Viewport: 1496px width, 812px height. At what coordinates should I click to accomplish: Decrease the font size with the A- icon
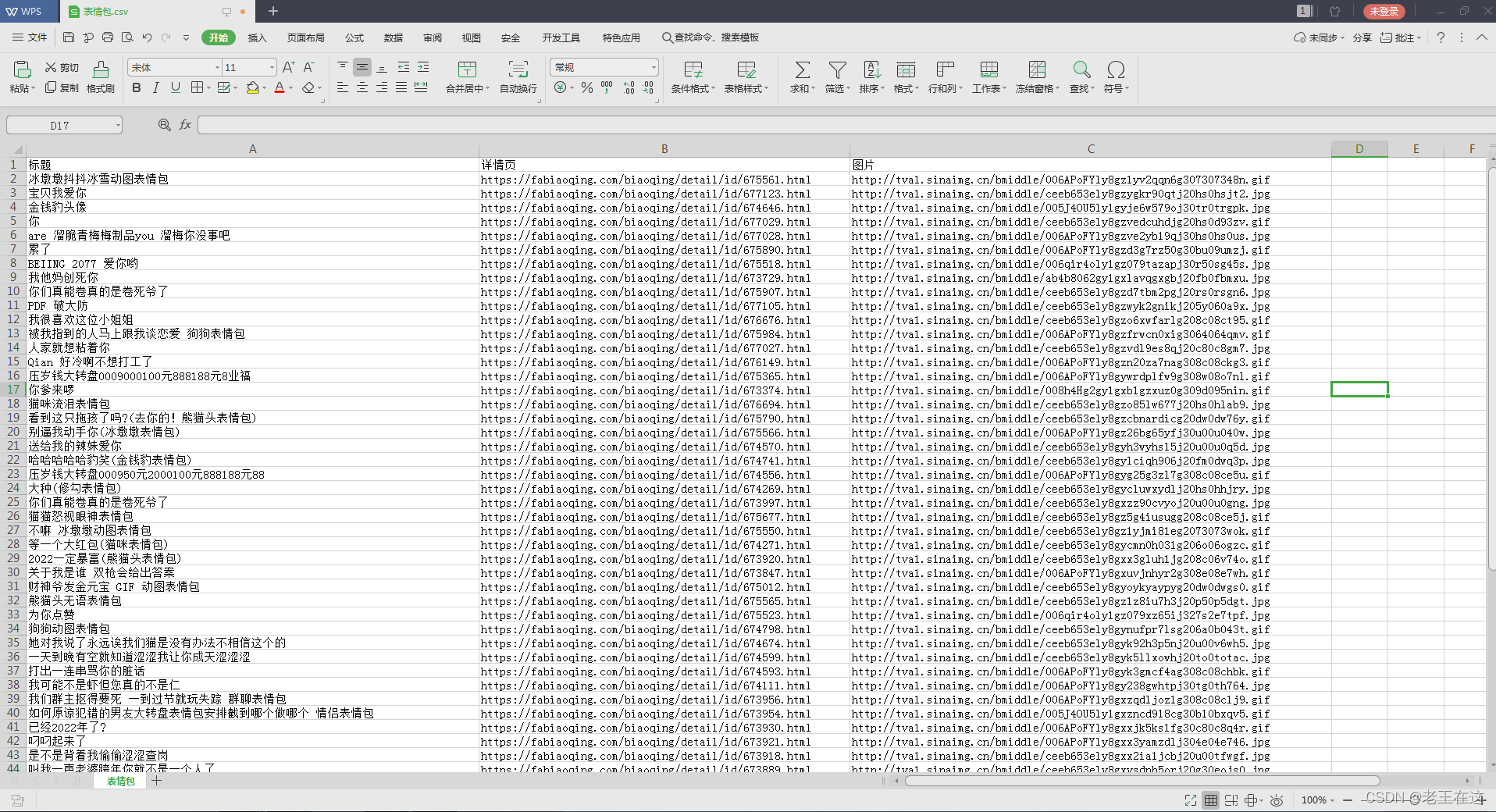[309, 68]
